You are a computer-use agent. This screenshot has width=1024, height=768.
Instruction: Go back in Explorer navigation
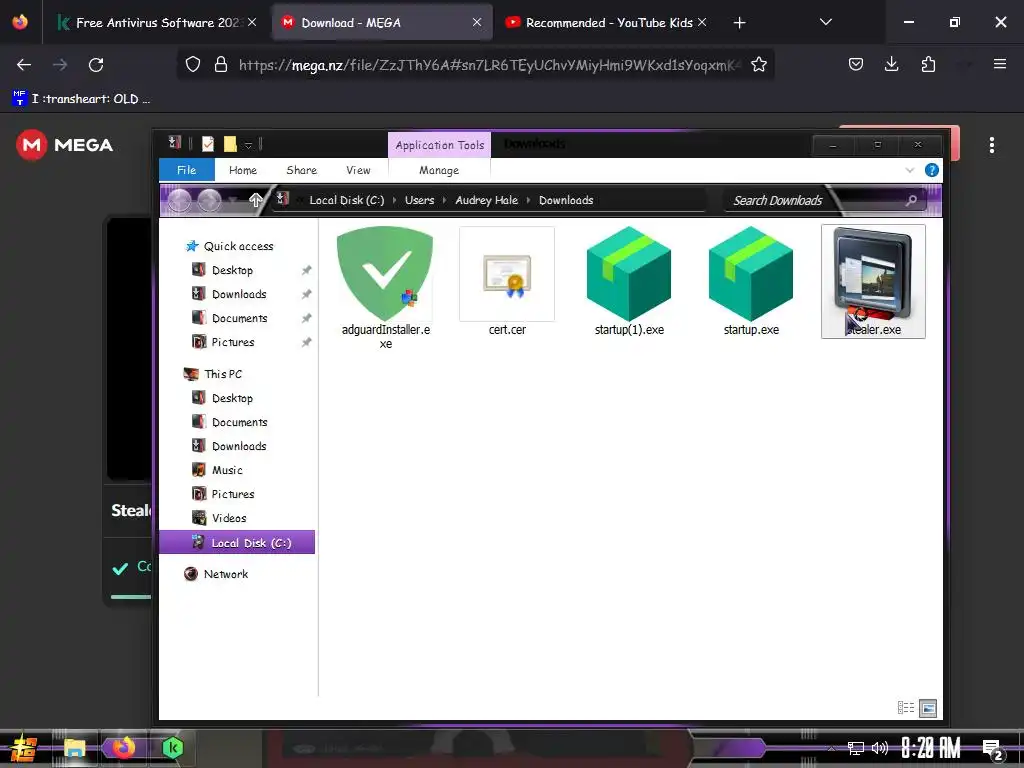point(180,200)
